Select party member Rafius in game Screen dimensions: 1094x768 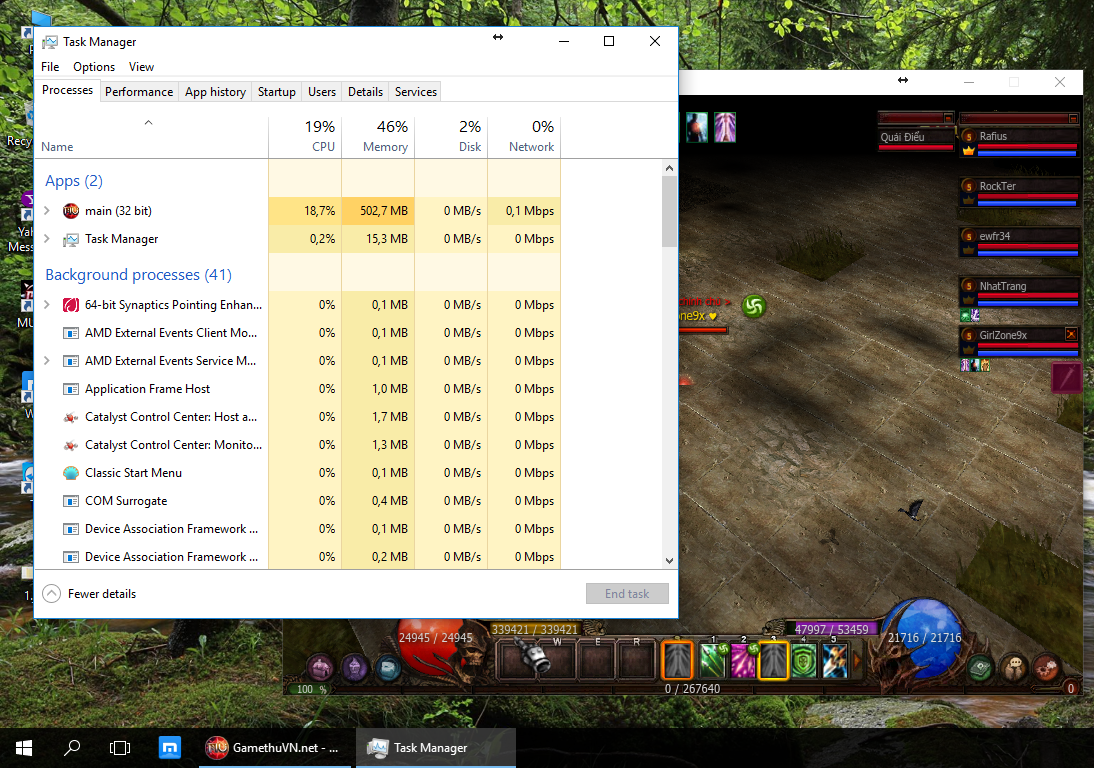tap(1020, 141)
